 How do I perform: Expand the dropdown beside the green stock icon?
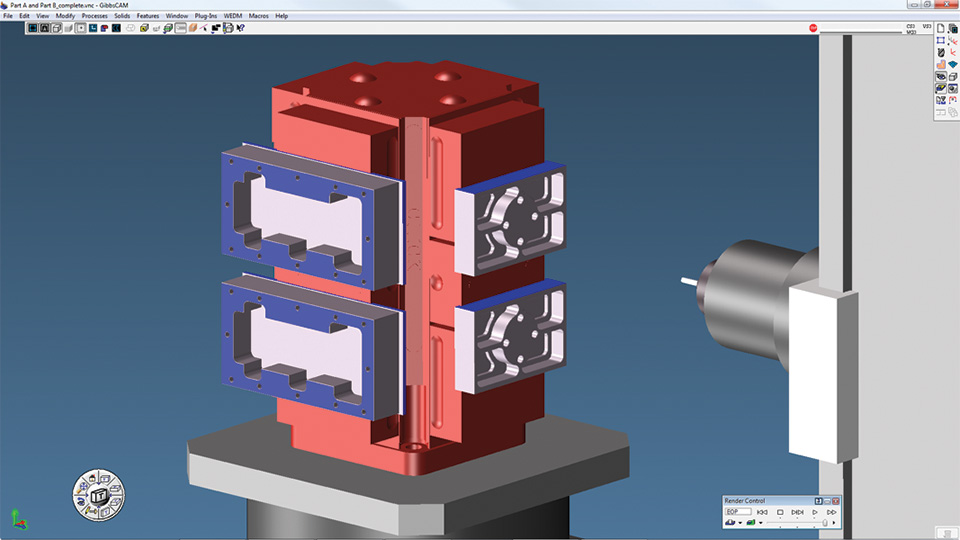(761, 522)
